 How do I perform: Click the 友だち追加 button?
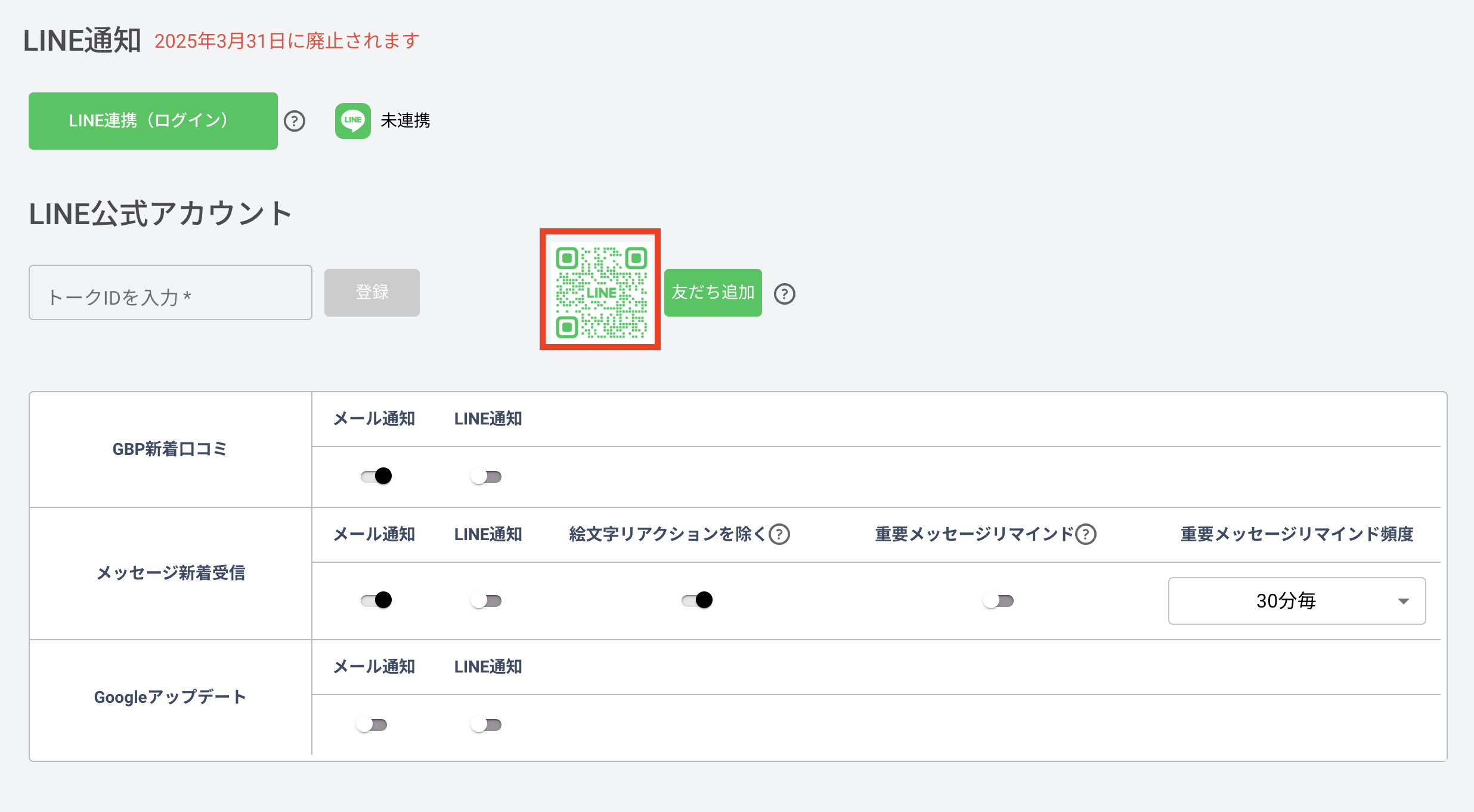point(713,293)
